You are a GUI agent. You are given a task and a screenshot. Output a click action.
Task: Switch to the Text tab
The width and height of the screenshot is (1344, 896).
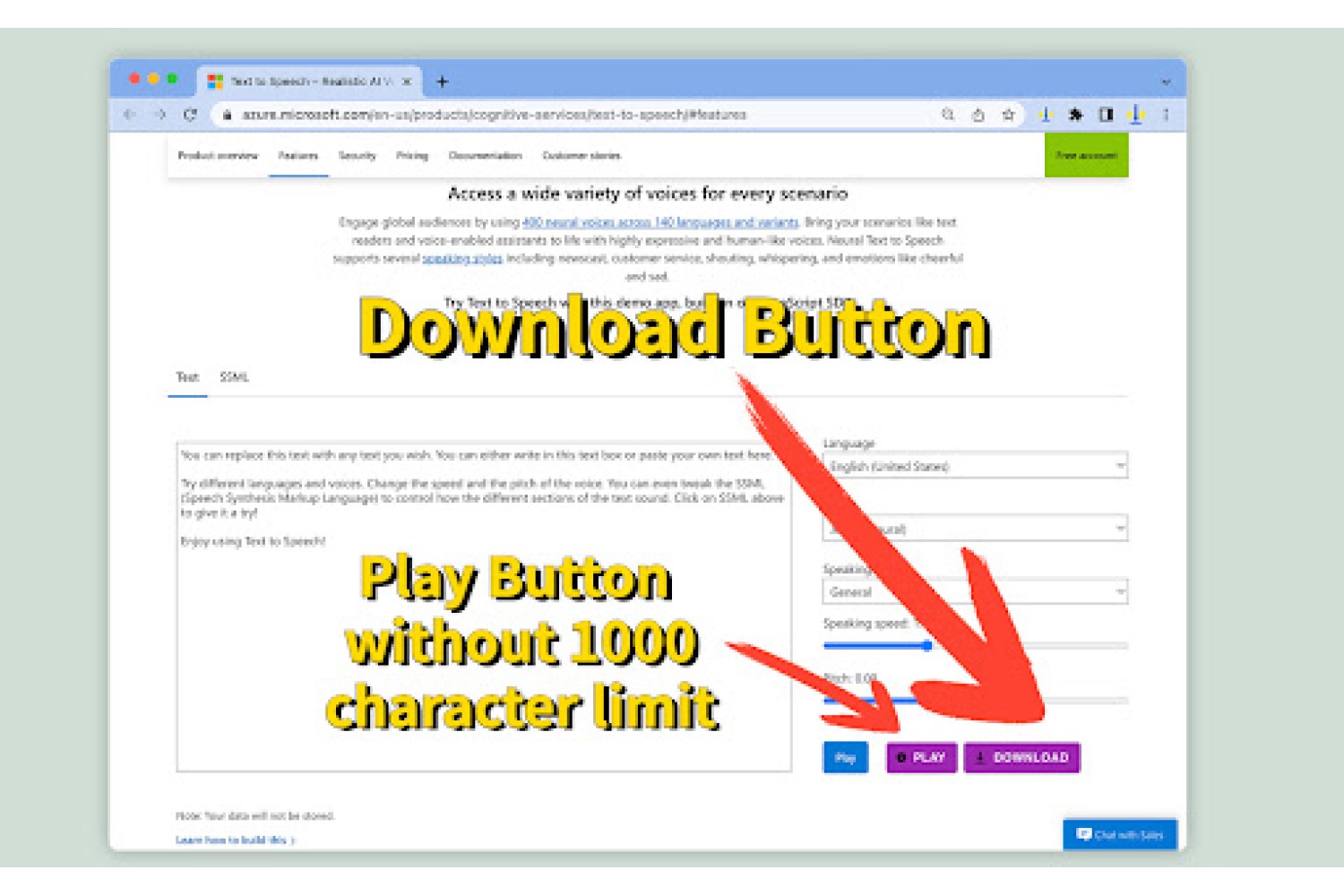187,377
